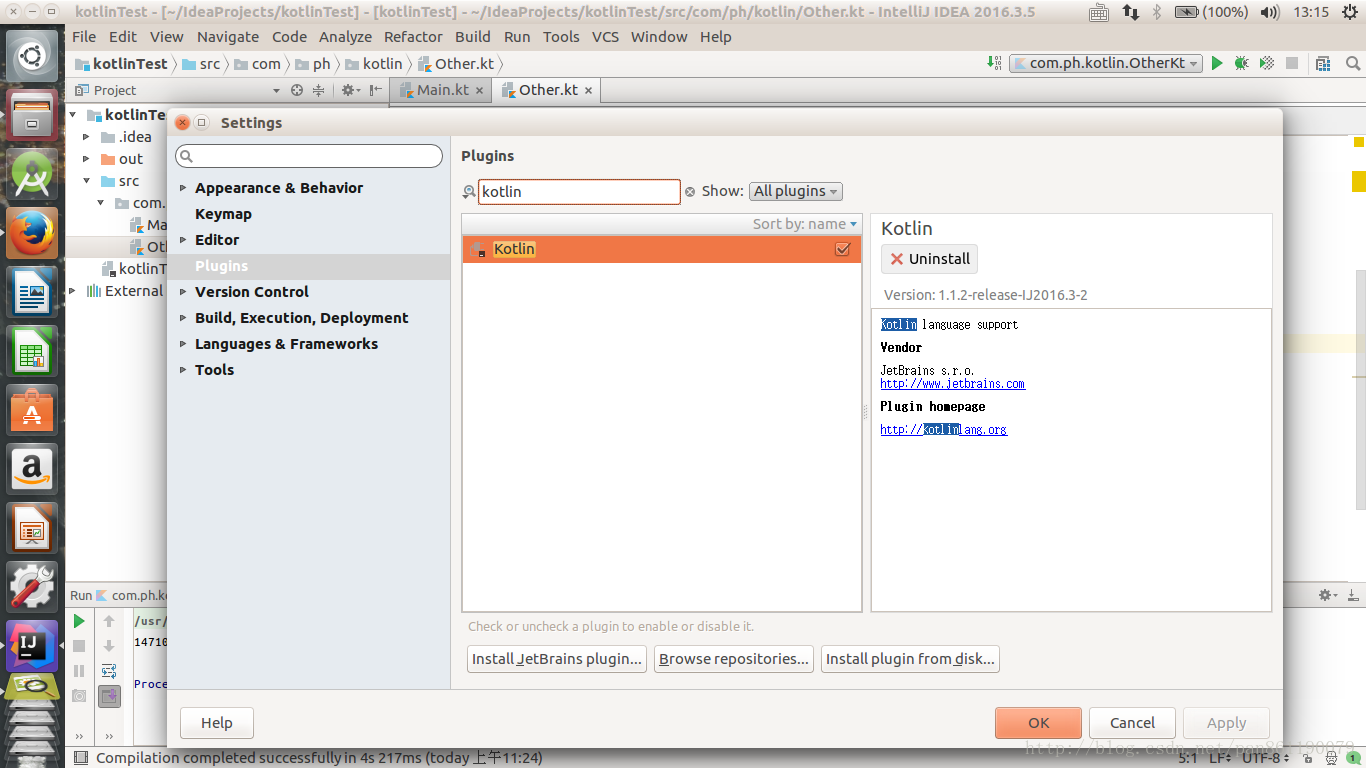The width and height of the screenshot is (1366, 768).
Task: Open Run panel settings gear
Action: pyautogui.click(x=1328, y=595)
